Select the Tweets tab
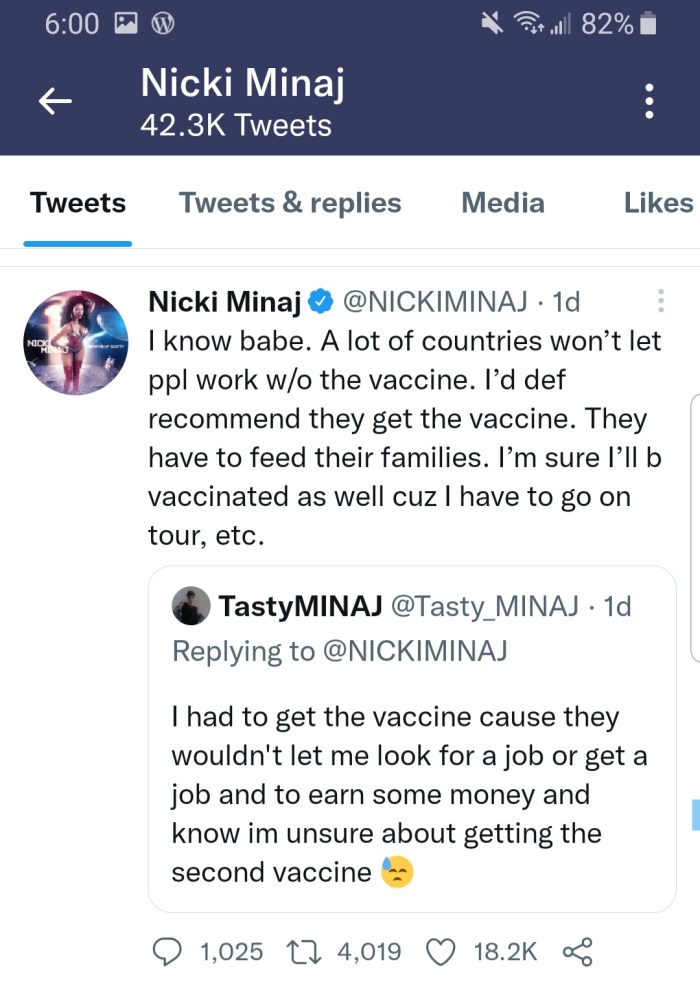 click(78, 203)
